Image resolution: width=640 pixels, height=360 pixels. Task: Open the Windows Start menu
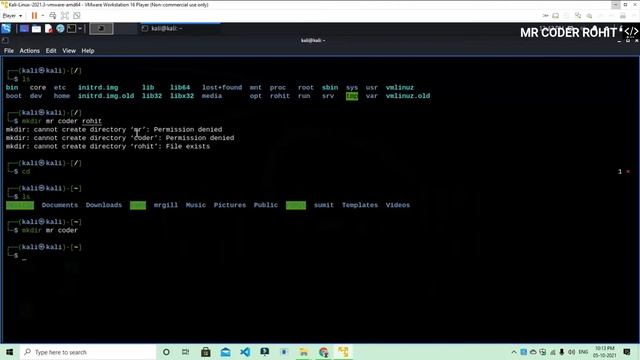(x=9, y=352)
